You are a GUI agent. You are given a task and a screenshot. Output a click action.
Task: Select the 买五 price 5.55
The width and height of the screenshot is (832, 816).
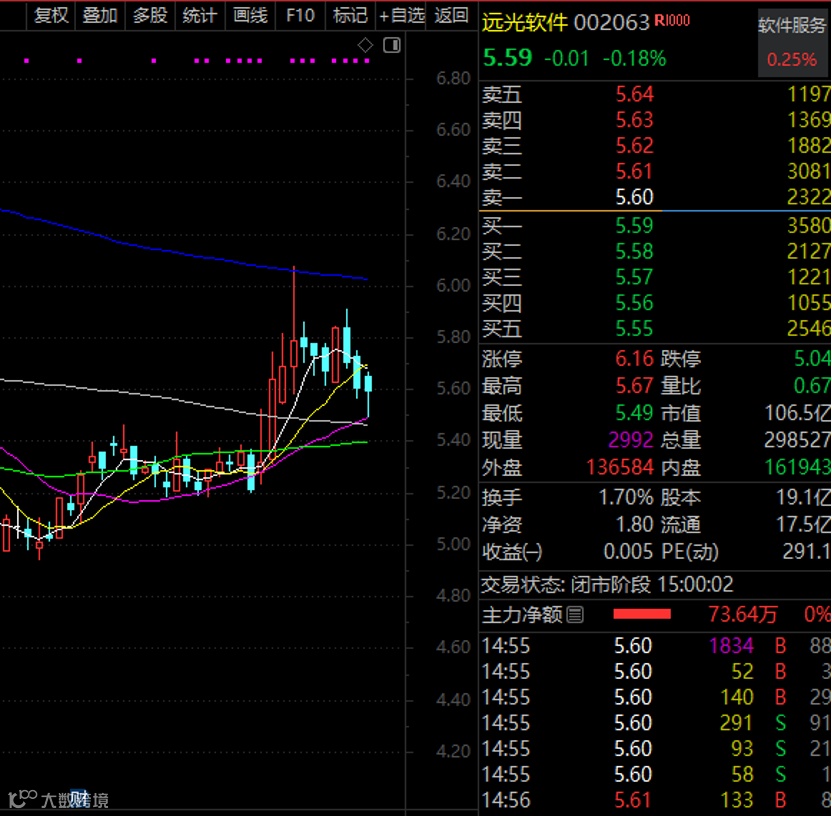click(x=635, y=329)
